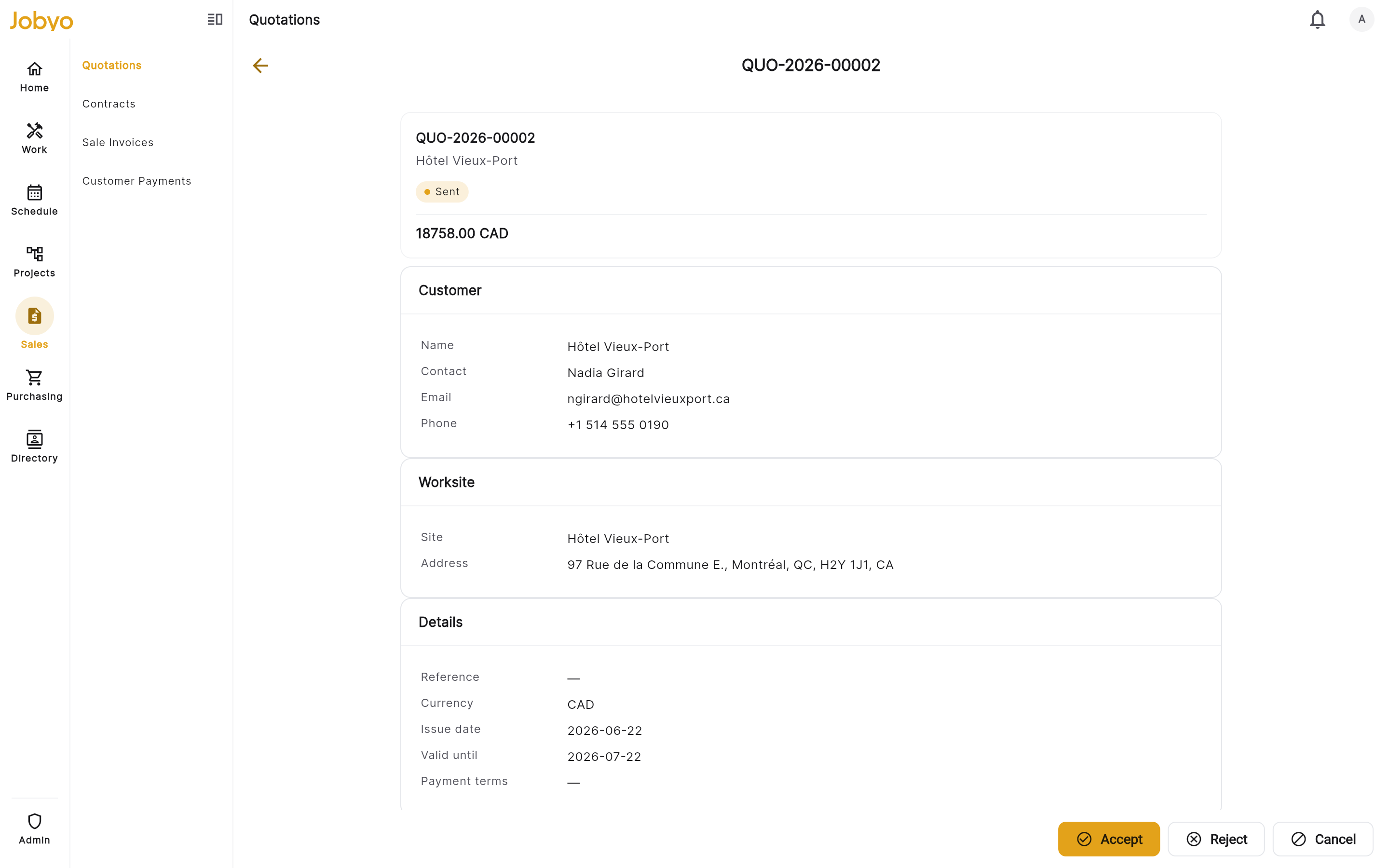This screenshot has height=868, width=1389.
Task: Open Customer Payments menu item
Action: pos(136,181)
